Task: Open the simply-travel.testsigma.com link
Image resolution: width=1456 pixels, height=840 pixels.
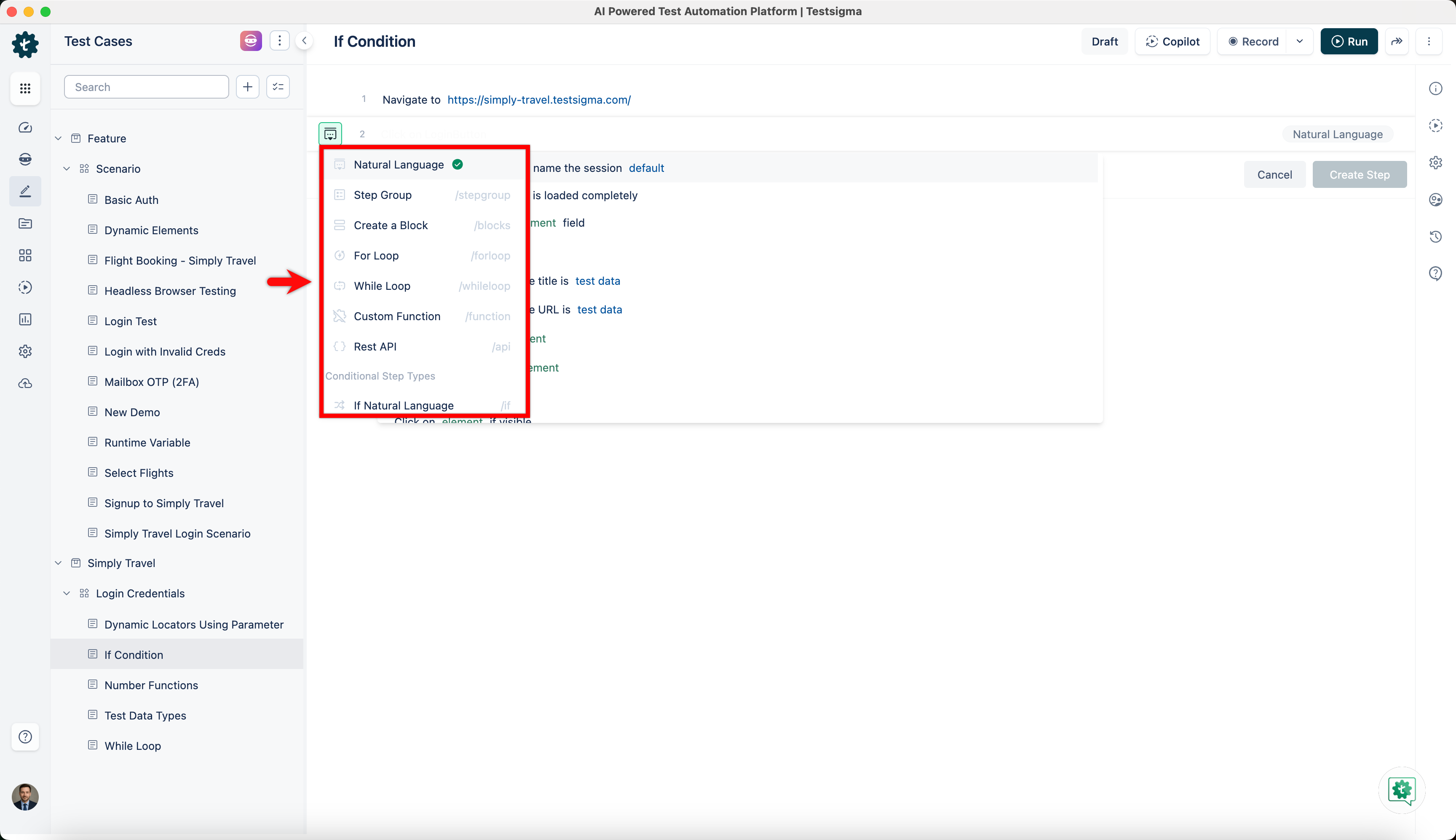Action: click(x=539, y=99)
